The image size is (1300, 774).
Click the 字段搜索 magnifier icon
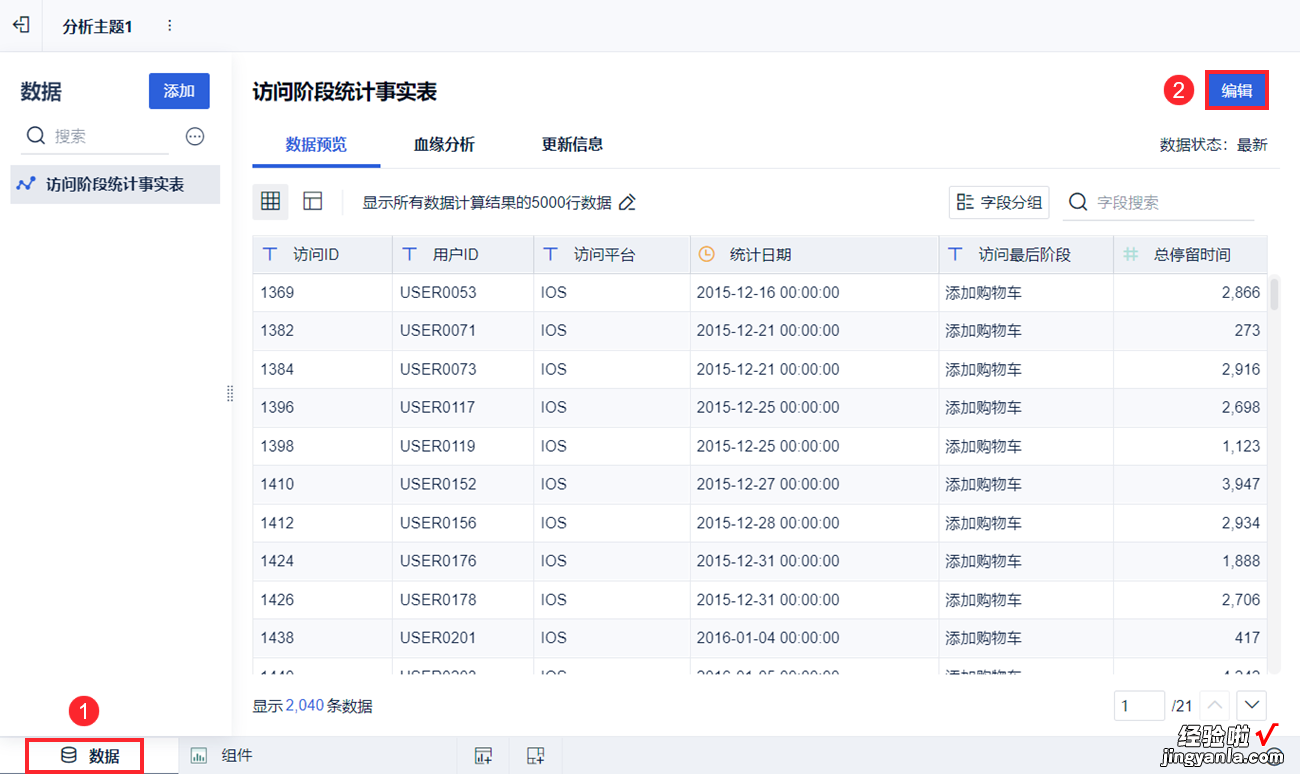[x=1078, y=202]
